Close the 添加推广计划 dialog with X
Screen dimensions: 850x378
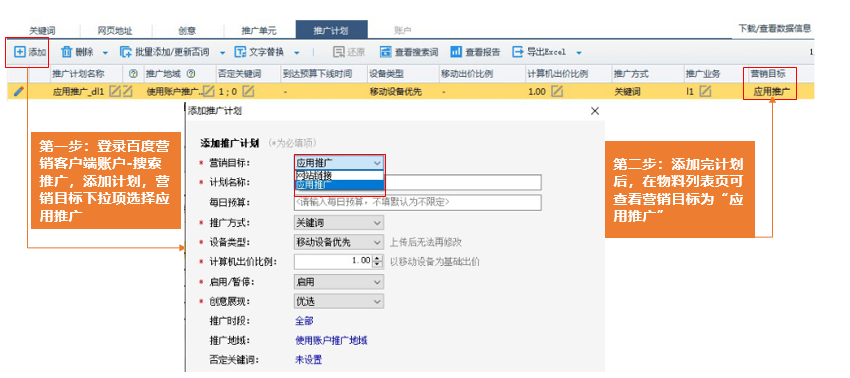pyautogui.click(x=595, y=111)
